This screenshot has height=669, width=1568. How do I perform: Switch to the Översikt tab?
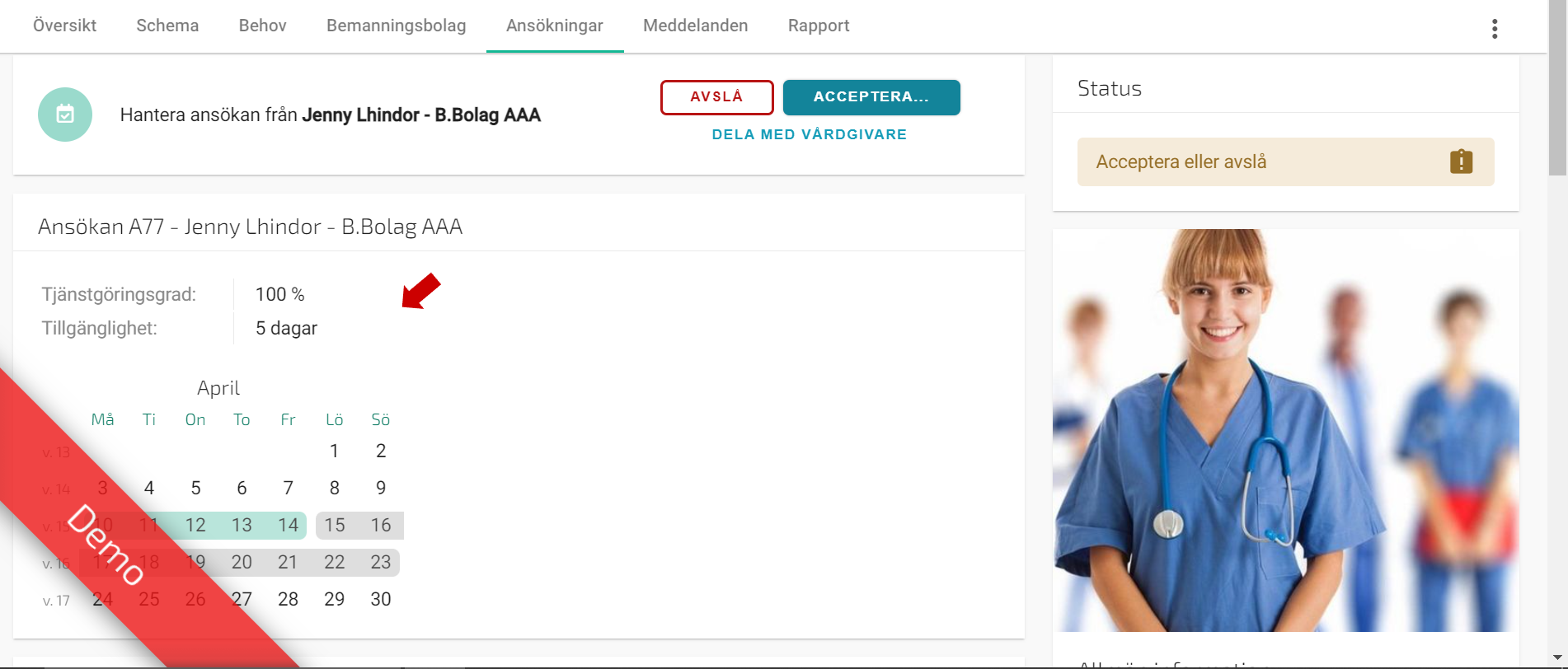pos(64,26)
